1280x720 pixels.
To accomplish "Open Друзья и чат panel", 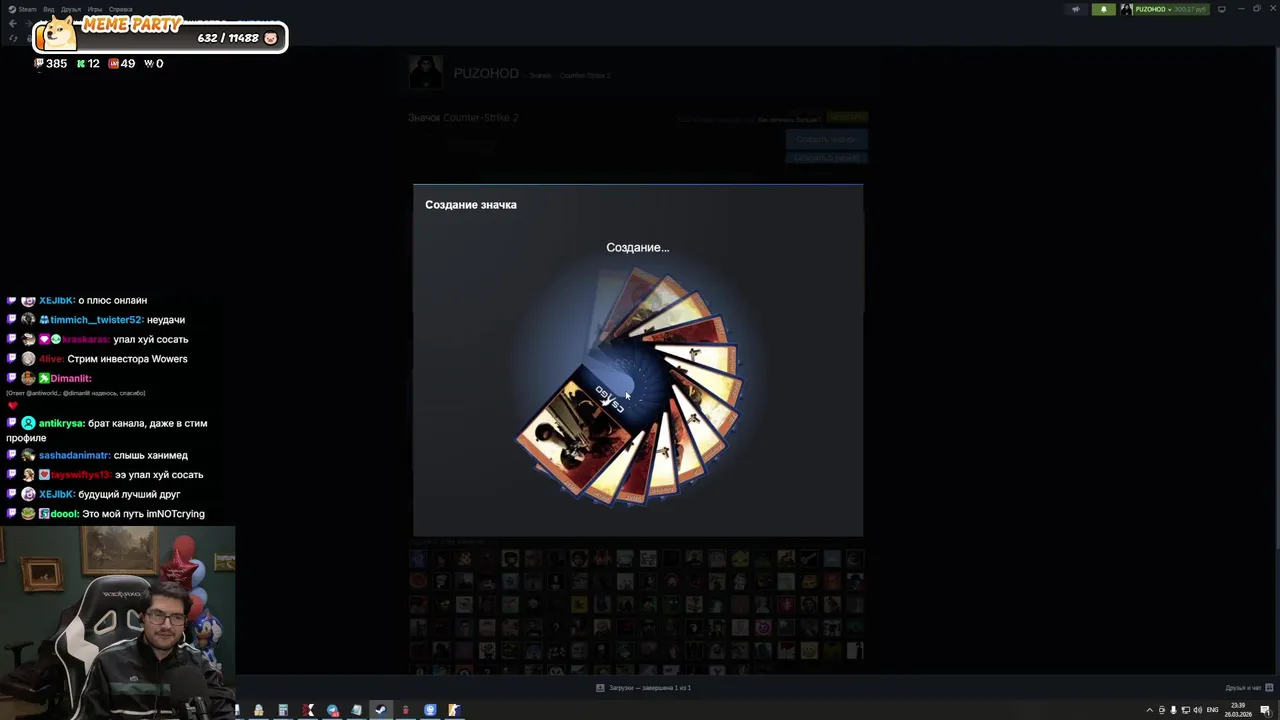I will point(1250,688).
